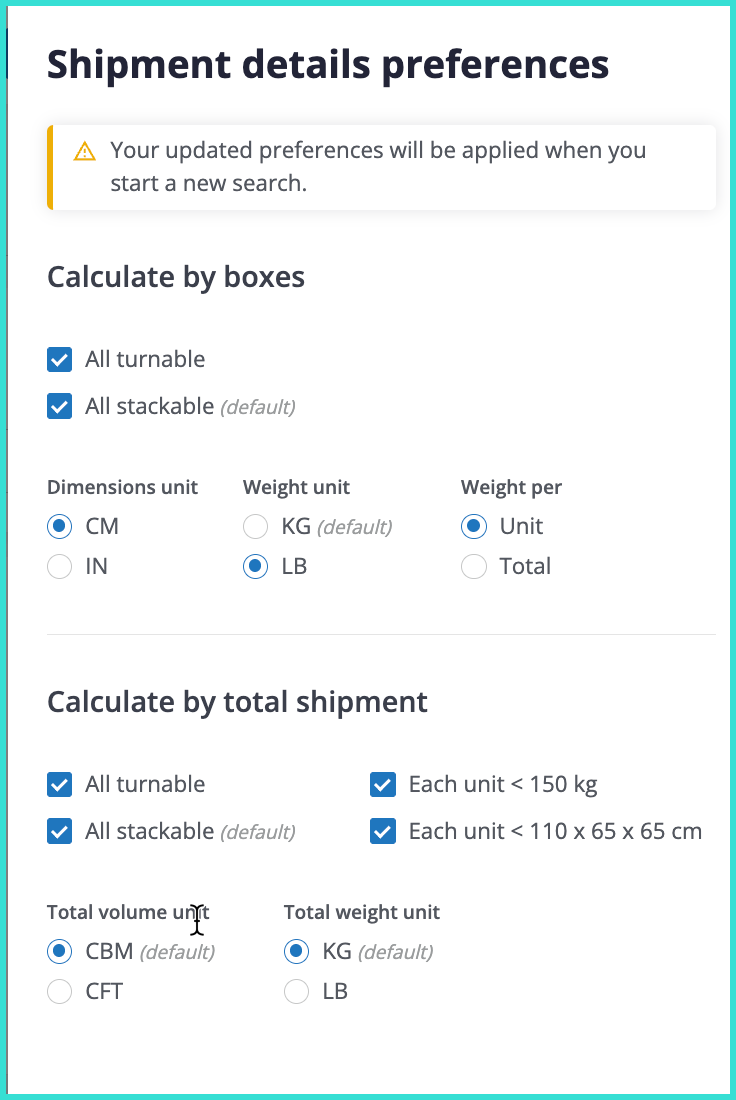Pick LB as total weight unit
This screenshot has width=736, height=1100.
[296, 992]
